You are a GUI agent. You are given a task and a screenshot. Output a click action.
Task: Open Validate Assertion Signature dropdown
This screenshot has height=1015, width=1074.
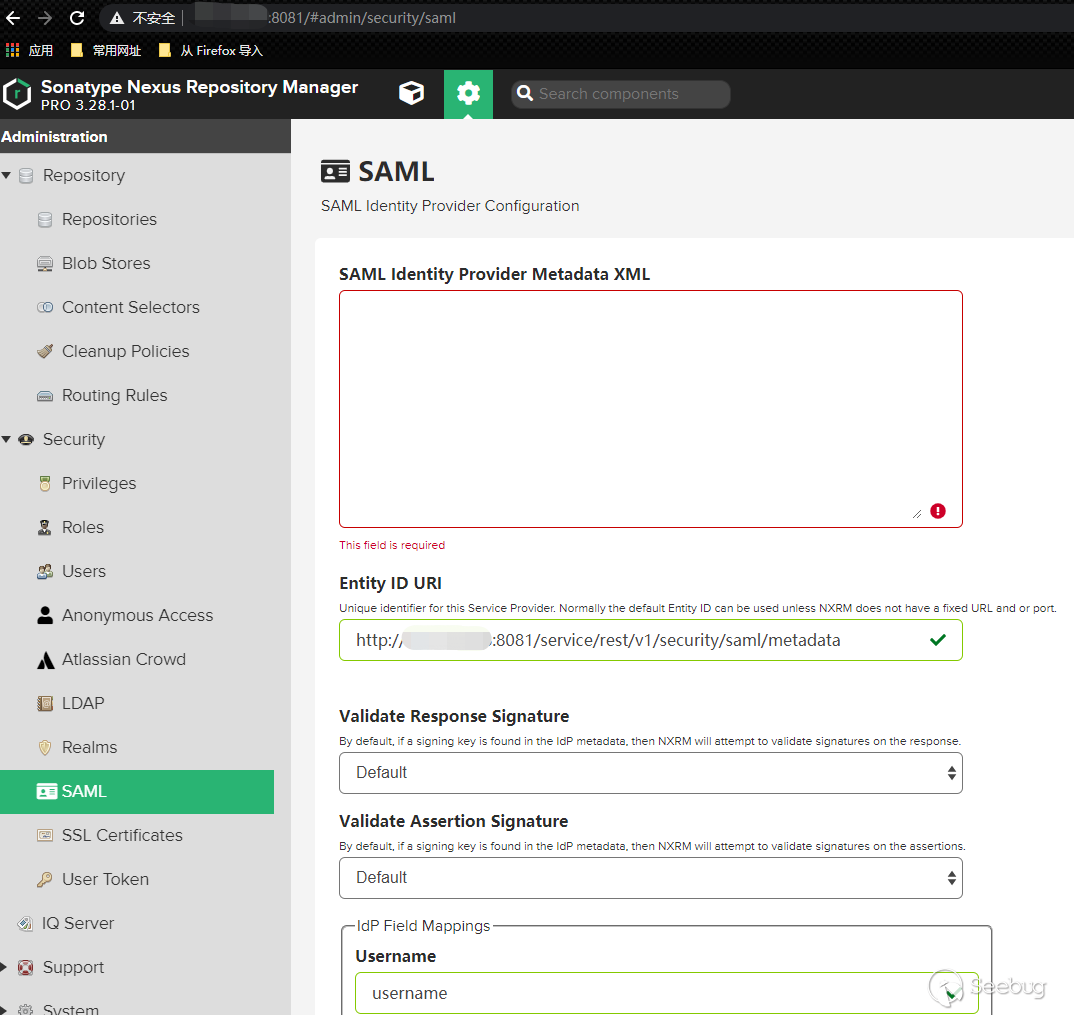(x=650, y=878)
